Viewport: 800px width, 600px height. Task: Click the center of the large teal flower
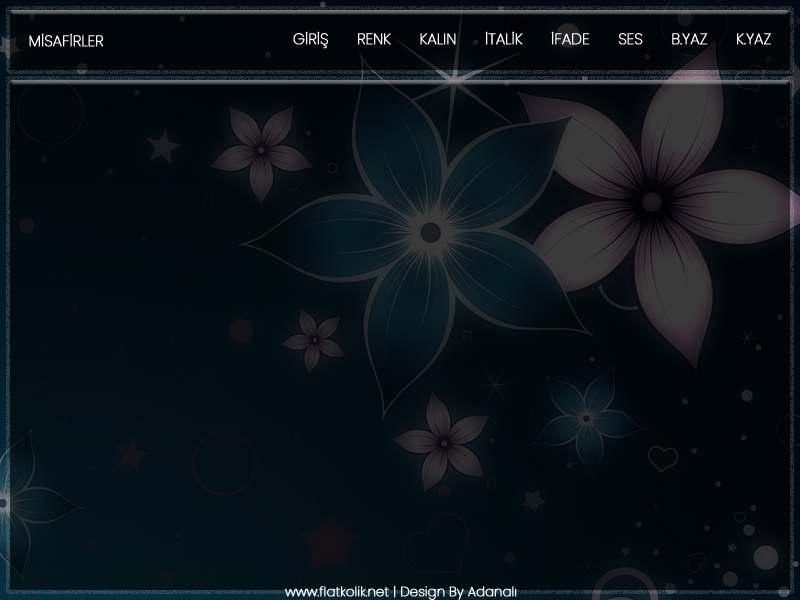[430, 232]
